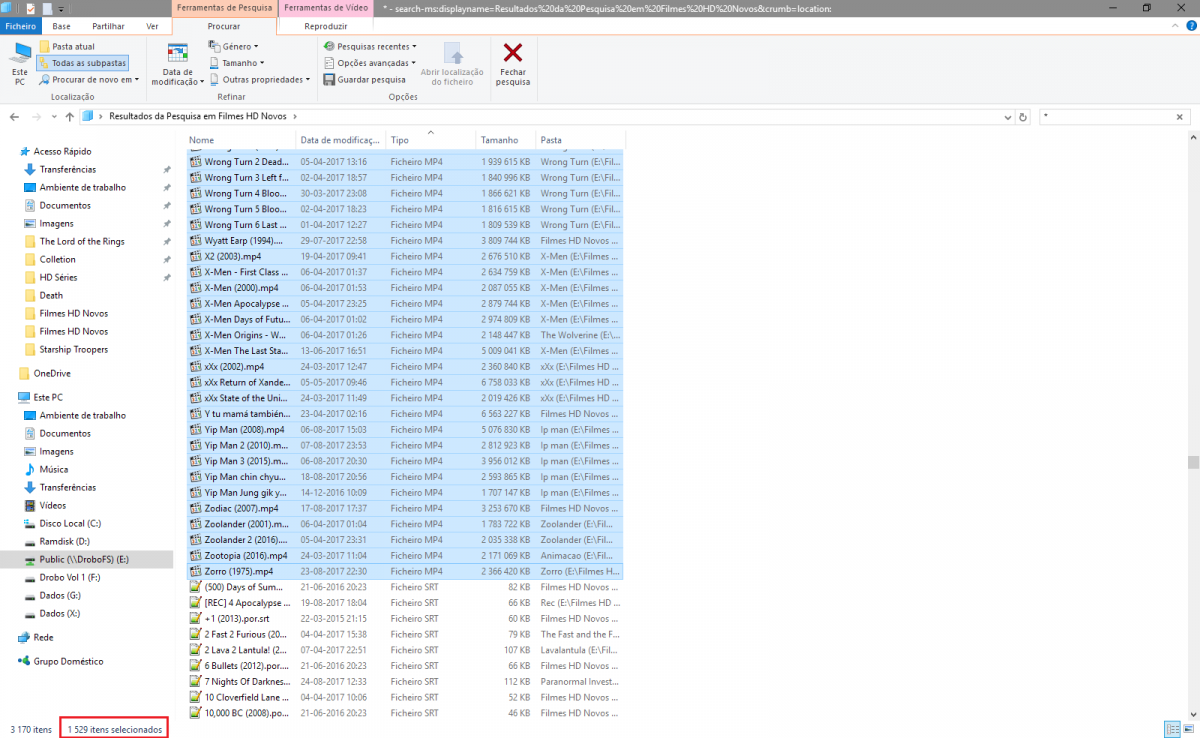The height and width of the screenshot is (738, 1200).
Task: Open Opções avançadas dropdown
Action: click(369, 63)
